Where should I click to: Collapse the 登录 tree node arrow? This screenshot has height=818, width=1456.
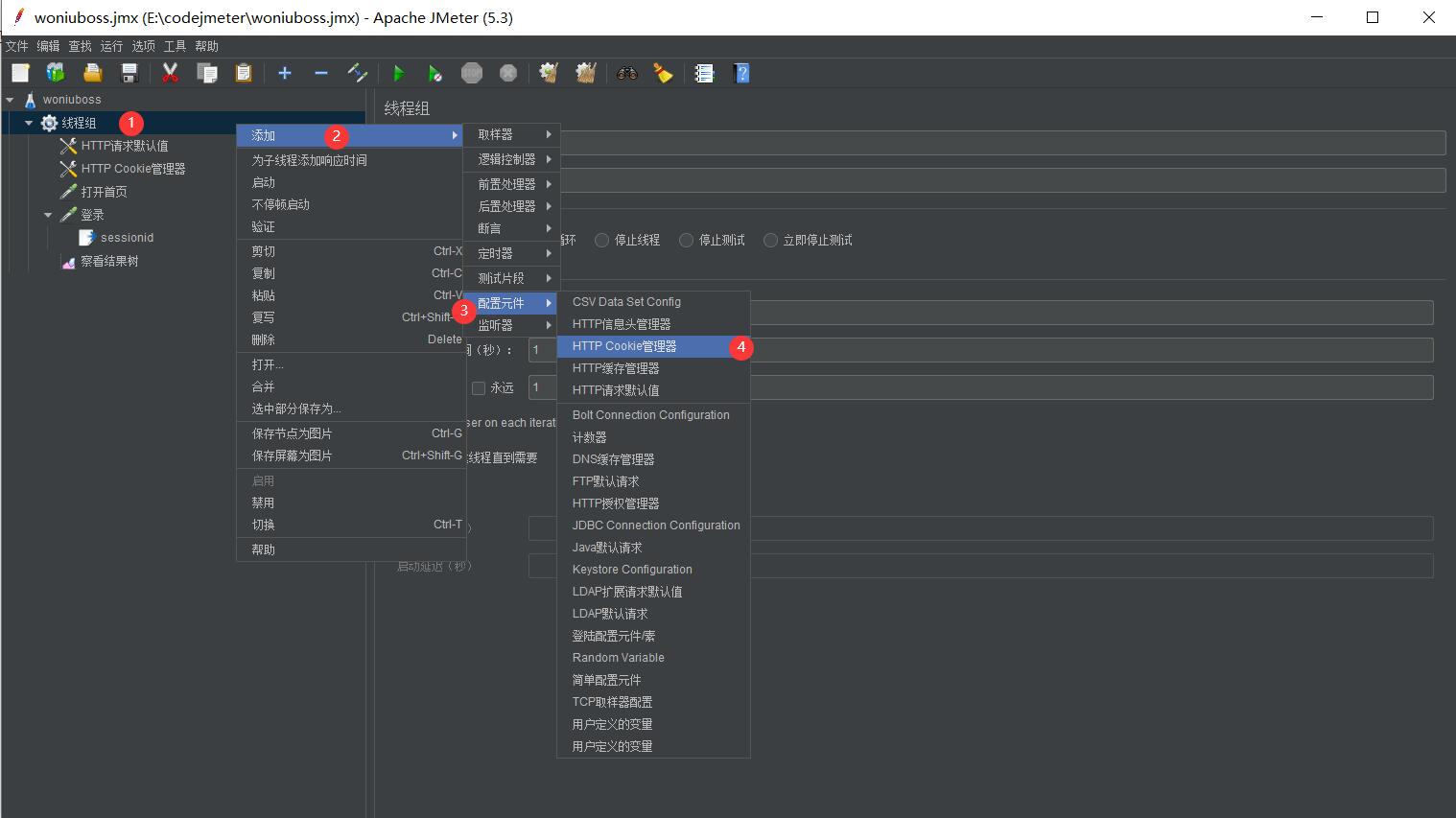point(48,215)
